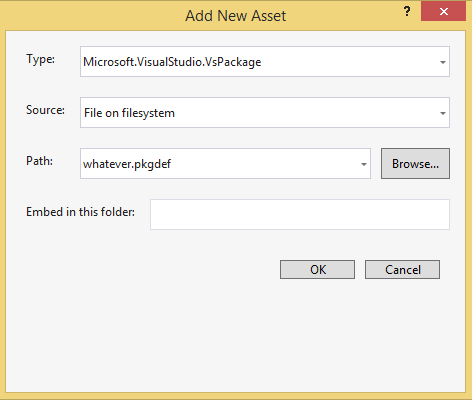Click blank space between Path box and Browse
Image resolution: width=472 pixels, height=400 pixels.
pos(376,164)
